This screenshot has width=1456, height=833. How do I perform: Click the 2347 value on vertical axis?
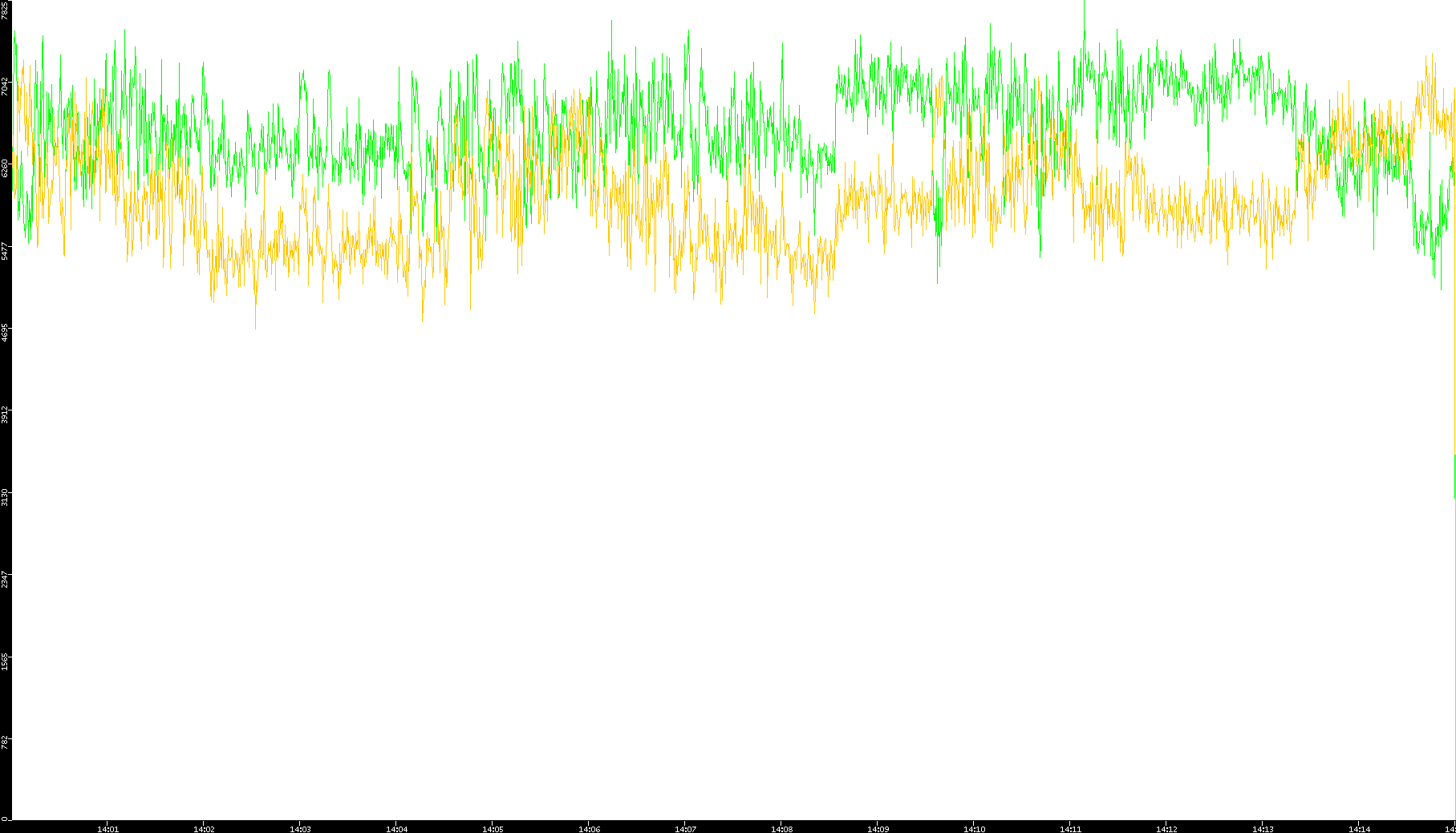6,579
